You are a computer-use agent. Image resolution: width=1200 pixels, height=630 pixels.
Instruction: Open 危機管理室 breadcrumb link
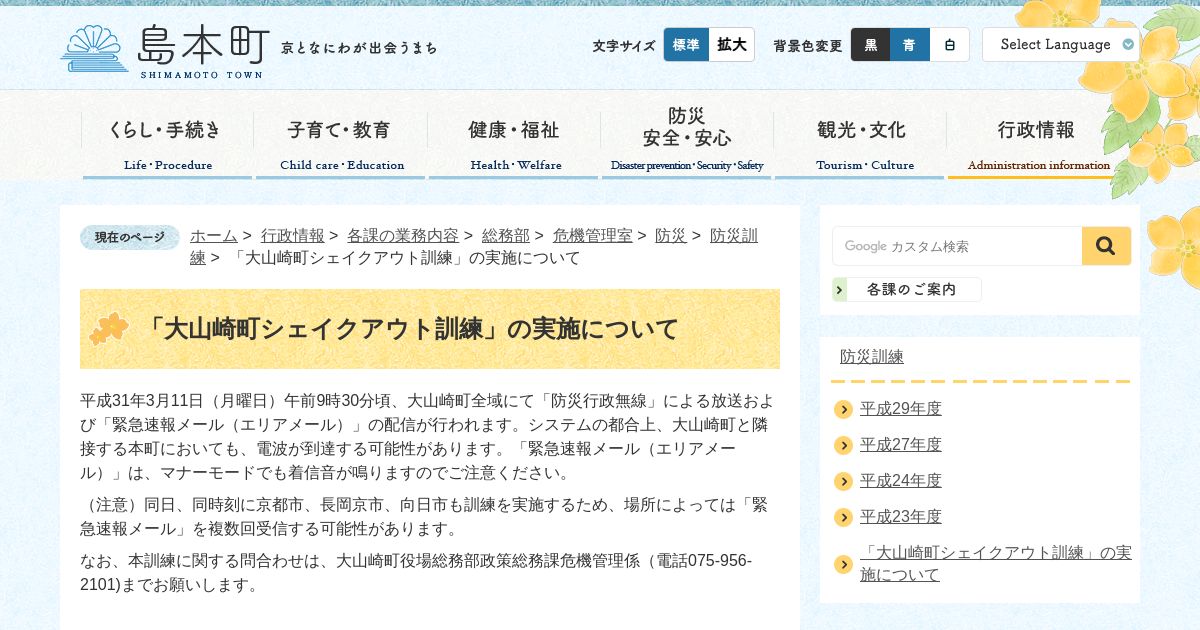[x=593, y=236]
